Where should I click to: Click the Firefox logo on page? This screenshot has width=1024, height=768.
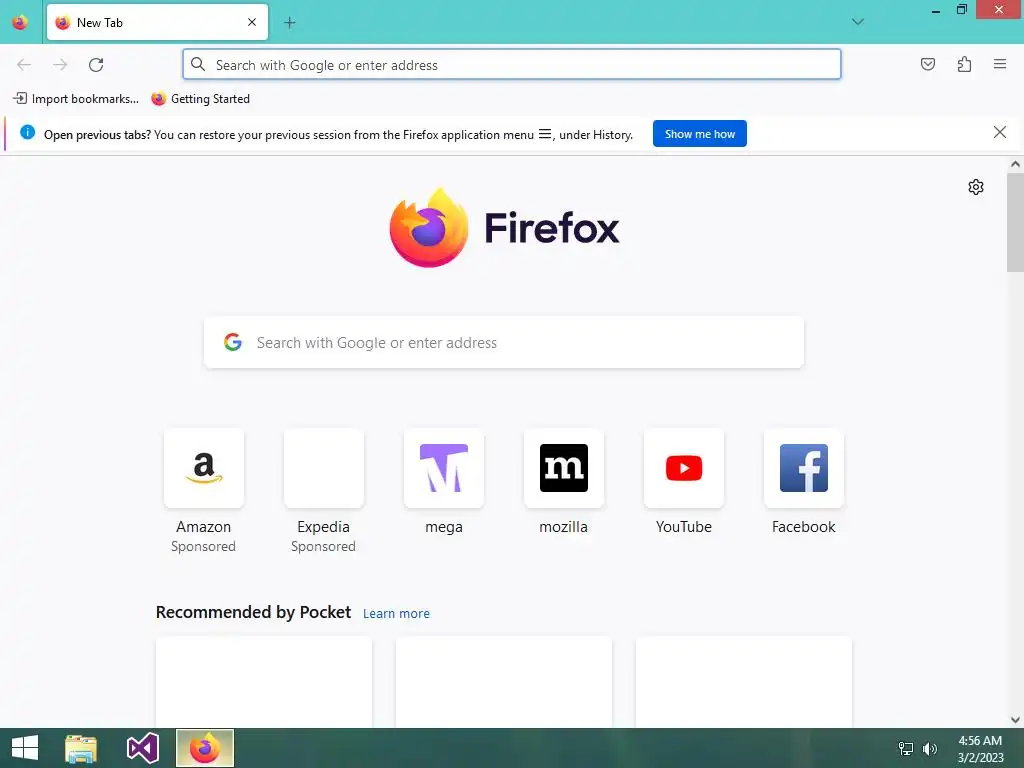point(504,228)
